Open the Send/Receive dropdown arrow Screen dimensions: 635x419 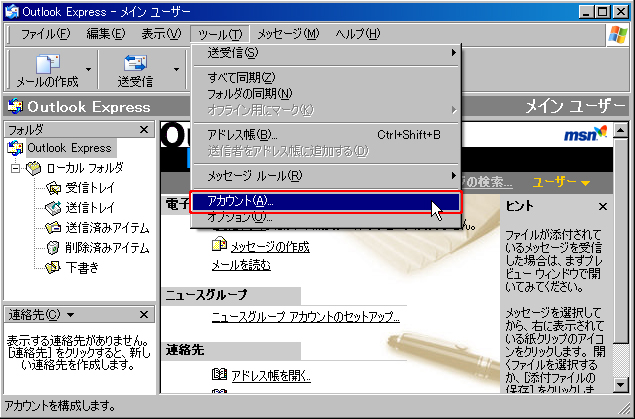coord(176,70)
